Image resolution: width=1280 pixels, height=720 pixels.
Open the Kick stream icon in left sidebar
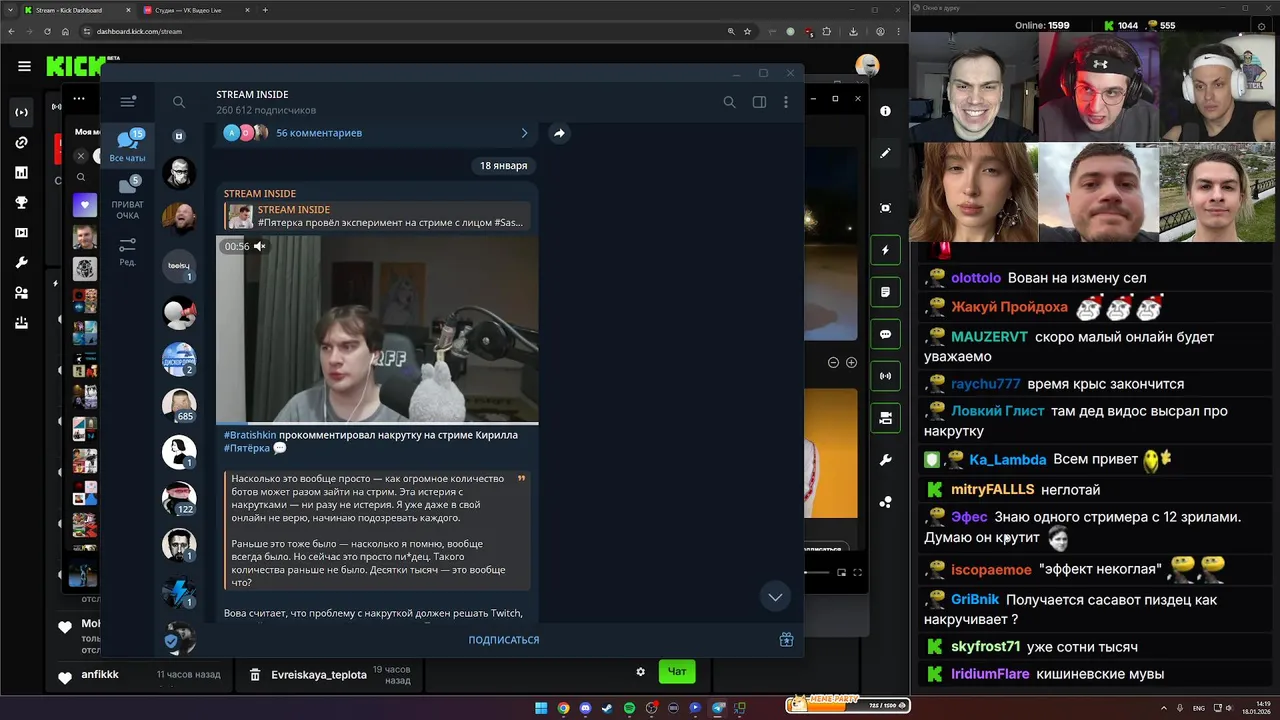[21, 112]
